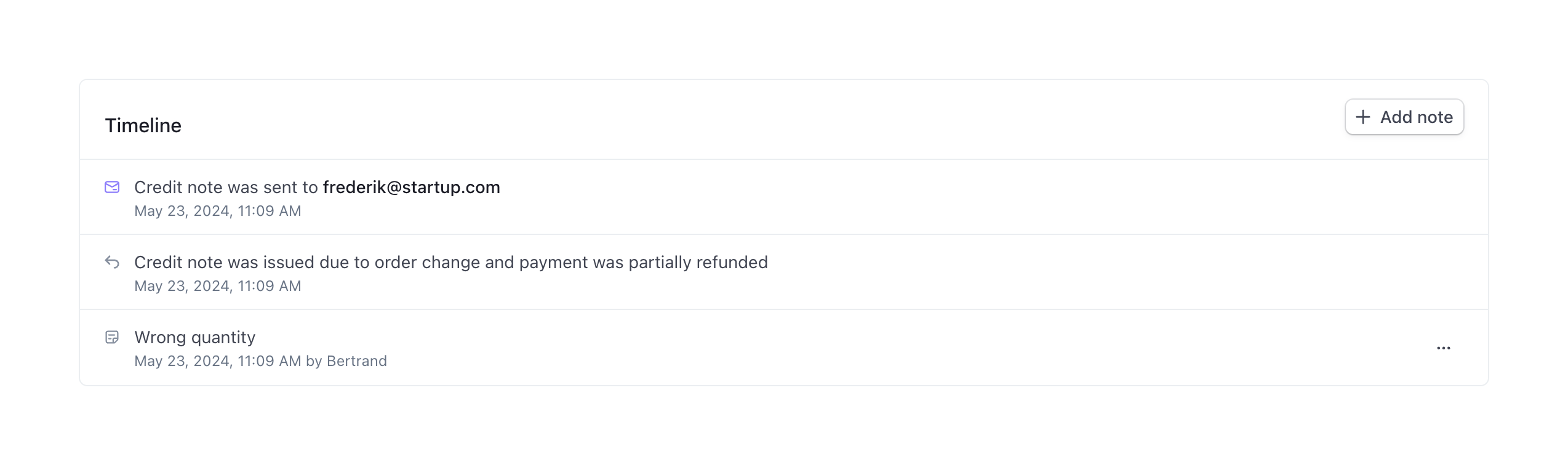The width and height of the screenshot is (1568, 465).
Task: Click the note icon beside Wrong quantity
Action: (x=112, y=337)
